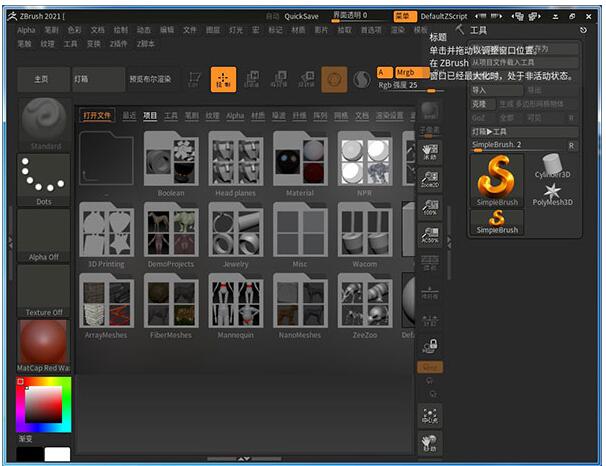606x466 pixels.
Task: Toggle the Draw mode button
Action: [223, 79]
